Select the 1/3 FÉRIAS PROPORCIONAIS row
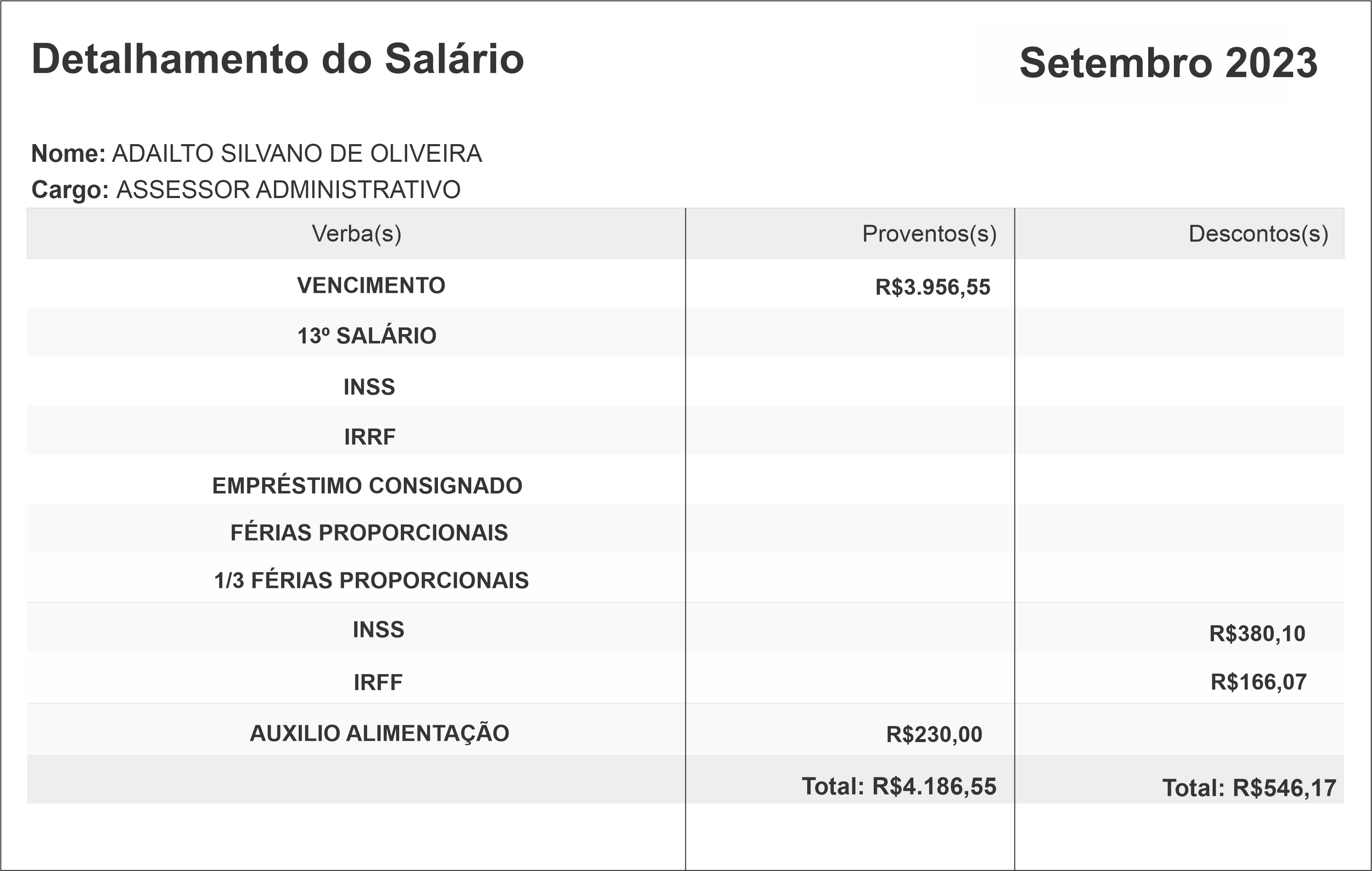The height and width of the screenshot is (871, 1372). tap(371, 581)
